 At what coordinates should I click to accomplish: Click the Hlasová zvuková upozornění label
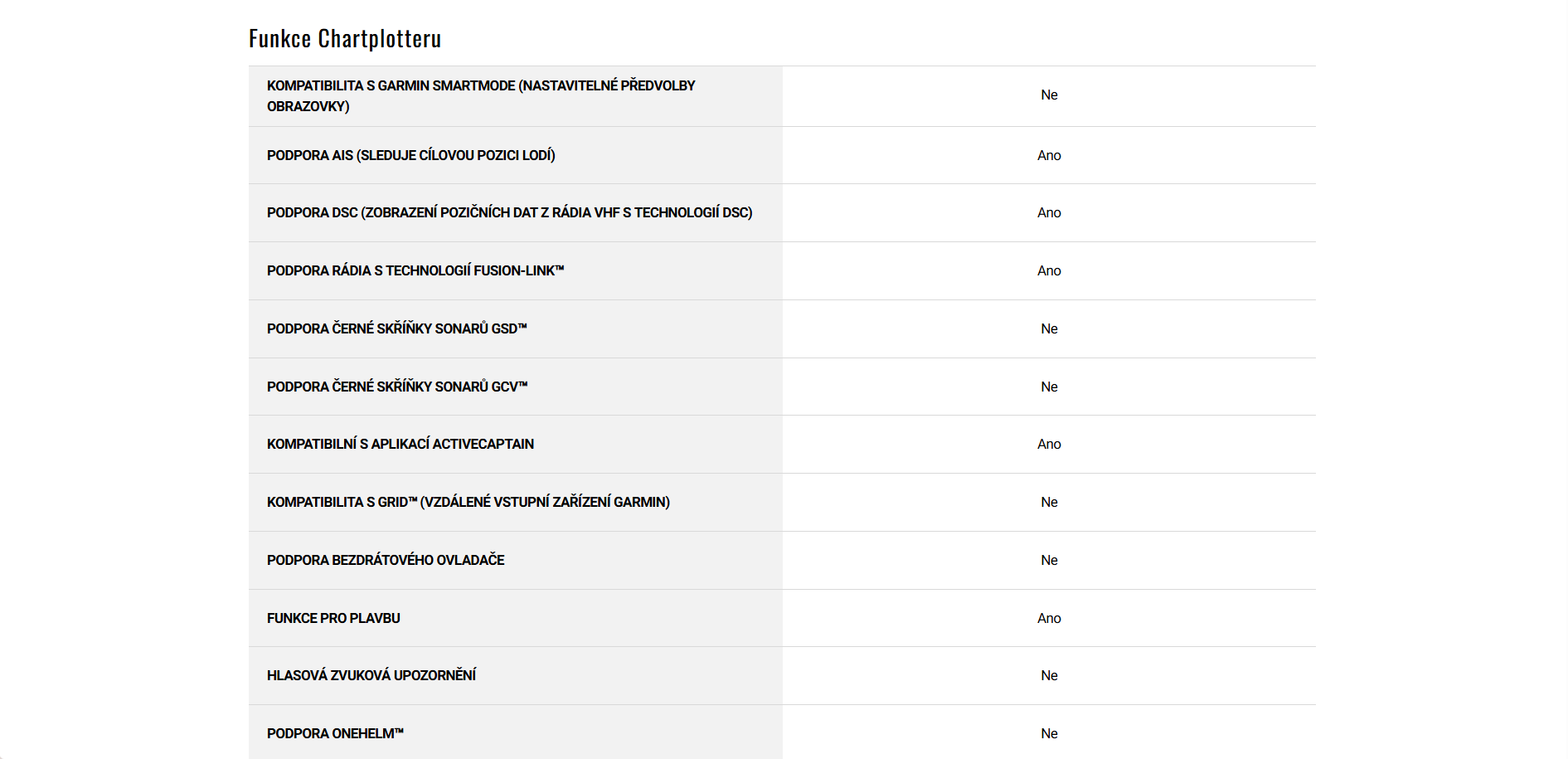click(371, 675)
